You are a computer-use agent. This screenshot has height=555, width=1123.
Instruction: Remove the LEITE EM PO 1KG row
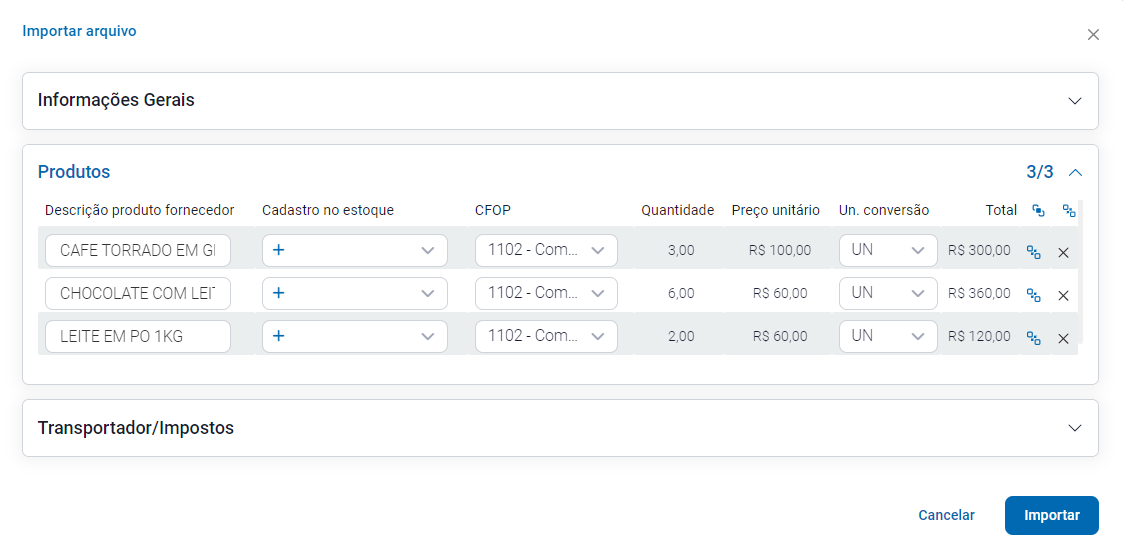pos(1063,338)
